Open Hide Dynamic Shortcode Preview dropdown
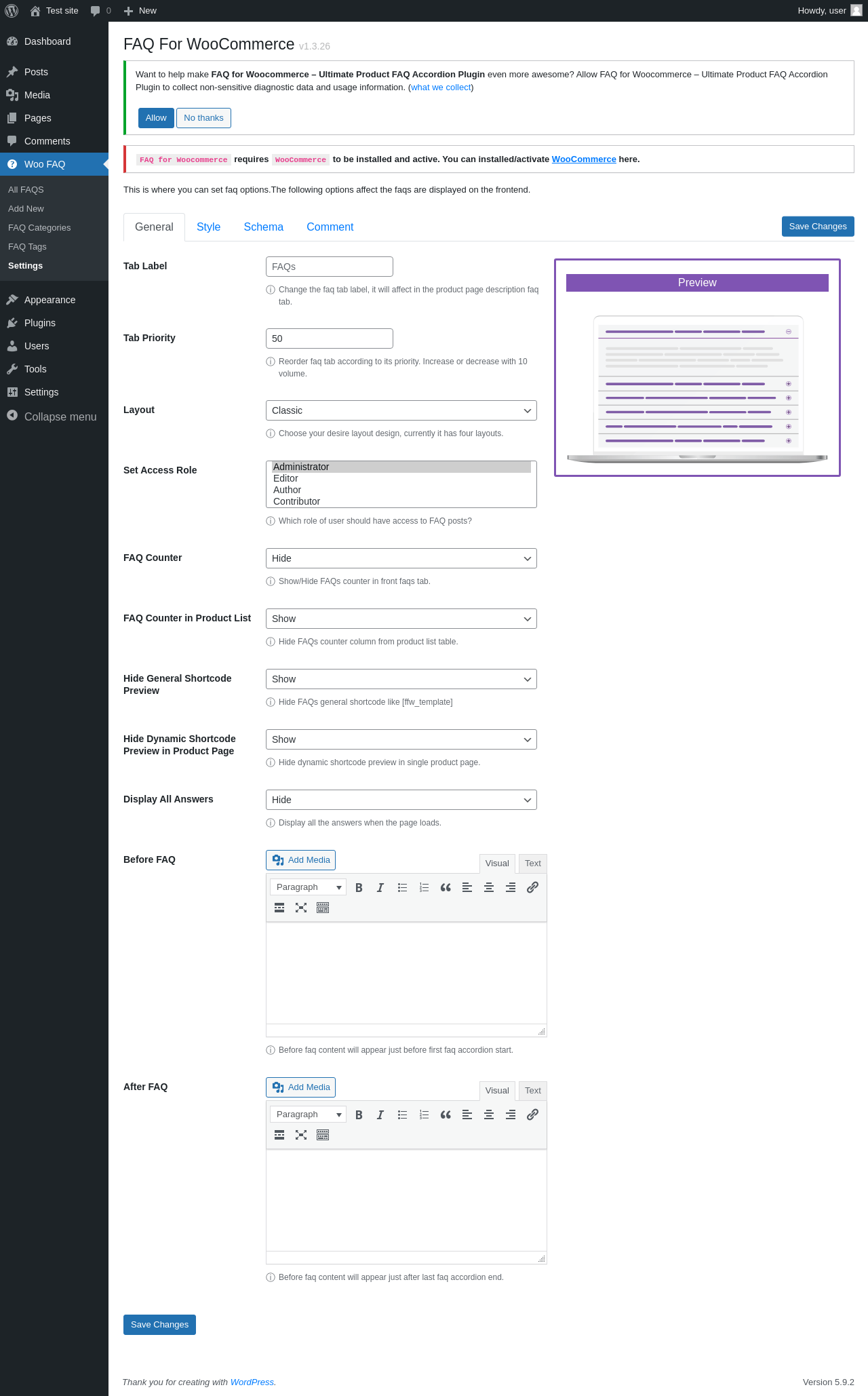 tap(401, 739)
